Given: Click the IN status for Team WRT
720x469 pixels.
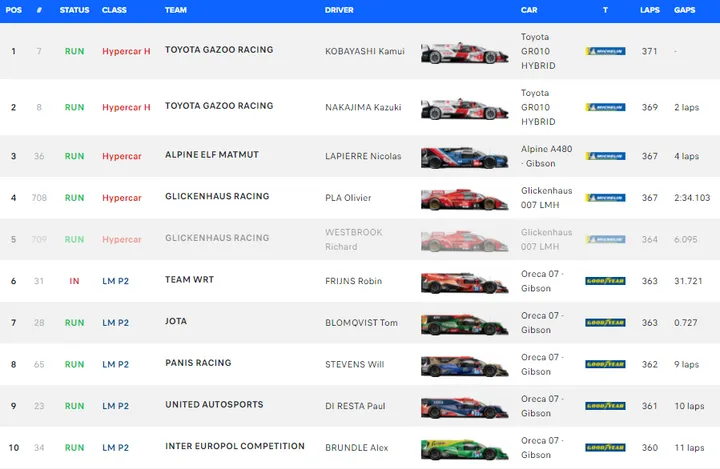Looking at the screenshot, I should (74, 281).
